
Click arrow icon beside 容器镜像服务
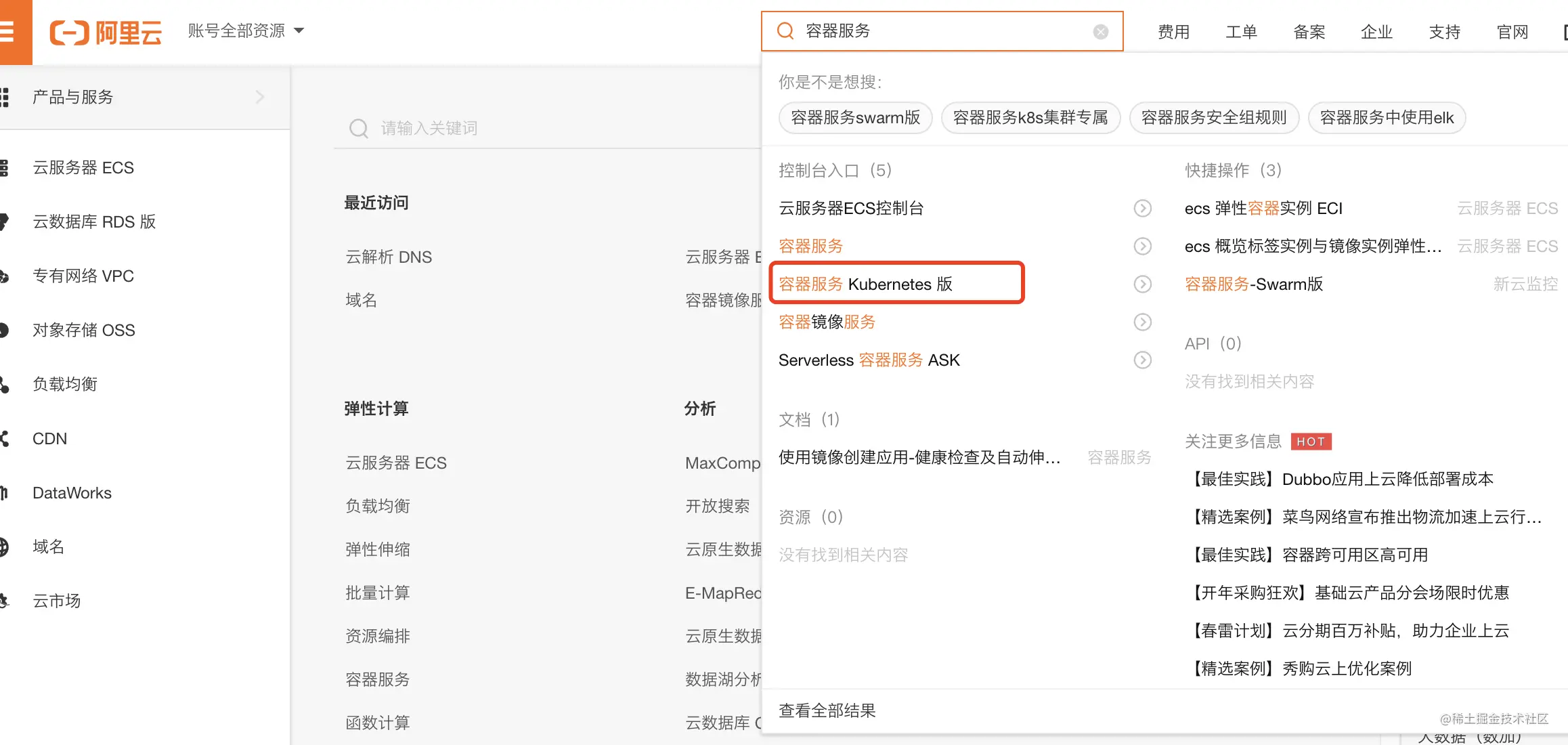click(x=1143, y=322)
